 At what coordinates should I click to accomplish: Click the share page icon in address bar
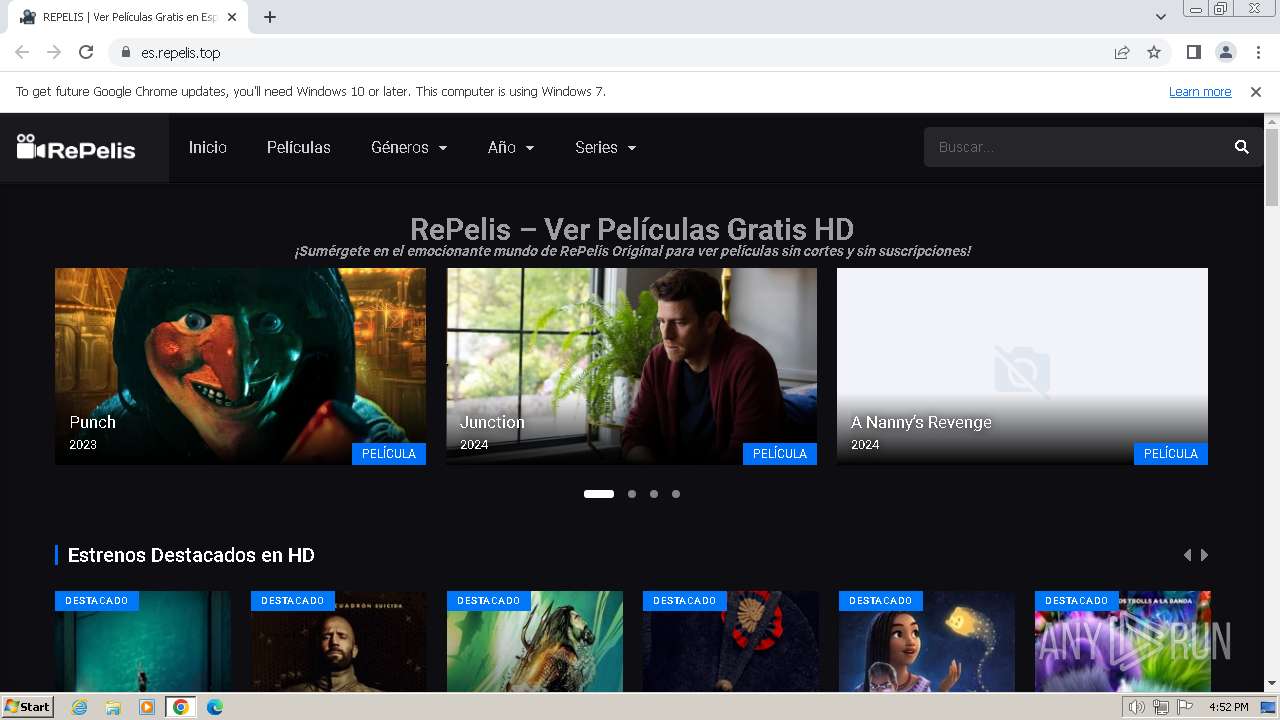pyautogui.click(x=1122, y=52)
